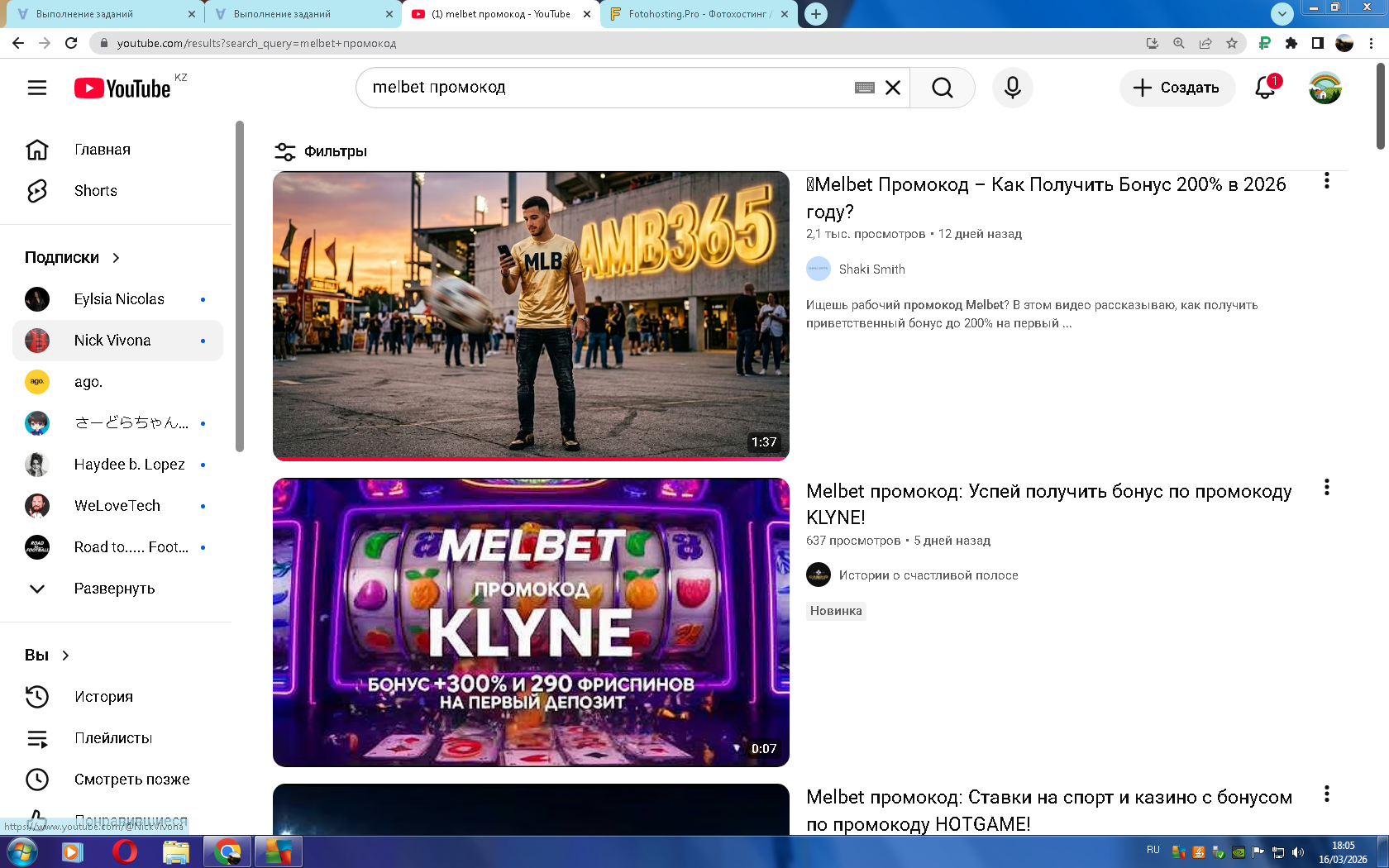Toggle the browser side panel icon
1389x868 pixels.
pos(1318,43)
